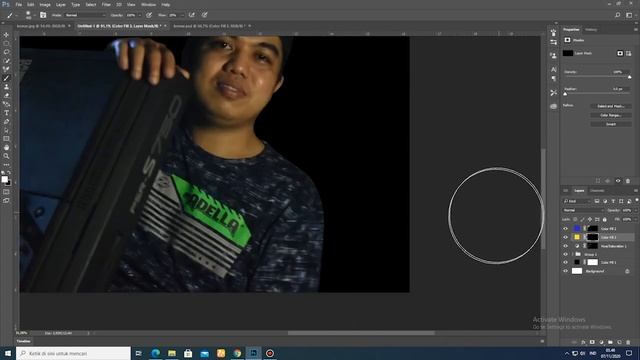Toggle layer filtering switch in Layers panel
Viewport: 640px width, 360px height.
tap(637, 200)
